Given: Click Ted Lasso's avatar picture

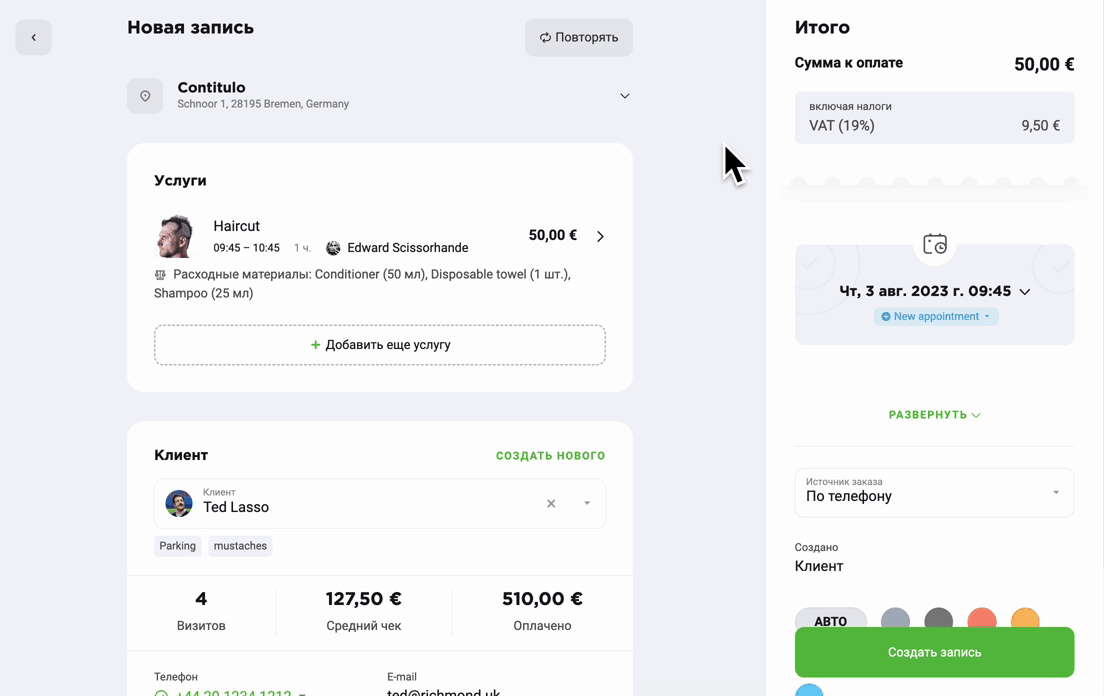Looking at the screenshot, I should point(179,503).
